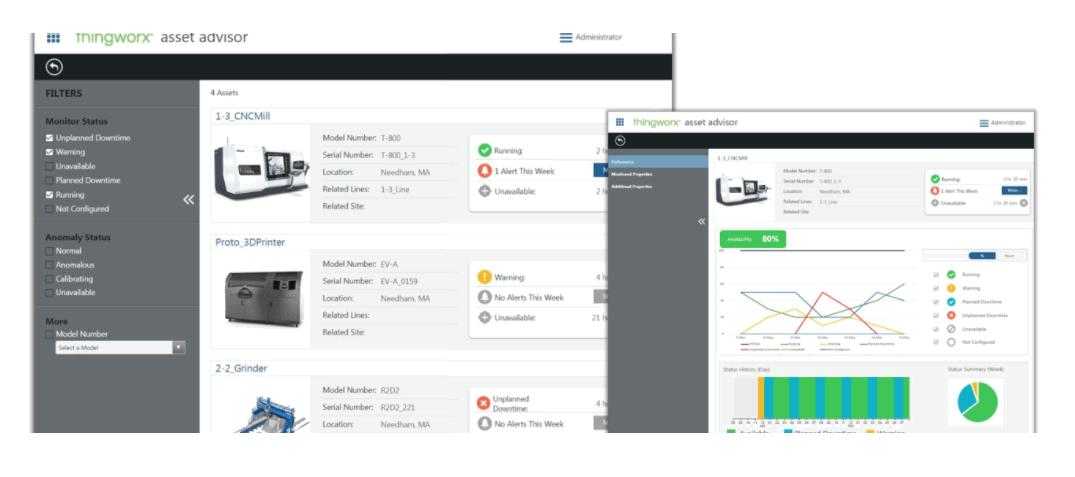This screenshot has height=477, width=1075.
Task: Click the round icon right of Unavailable 2 hr 20 min
Action: tap(1024, 203)
